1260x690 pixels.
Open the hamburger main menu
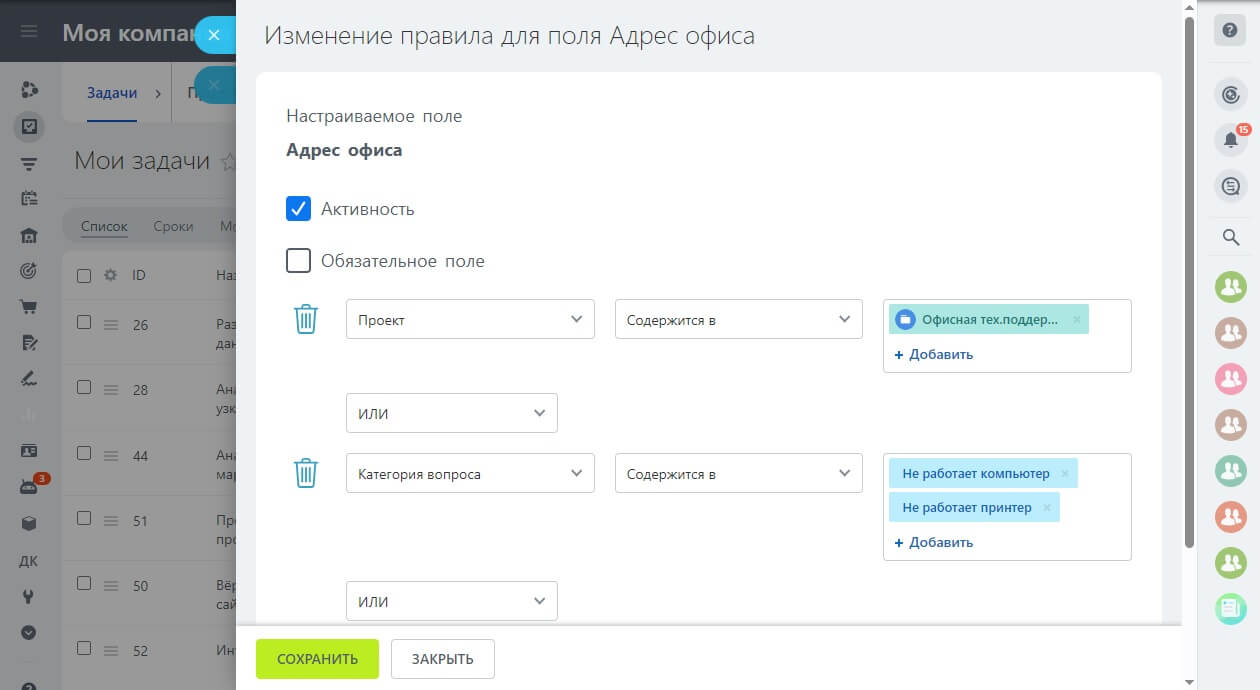pyautogui.click(x=29, y=32)
